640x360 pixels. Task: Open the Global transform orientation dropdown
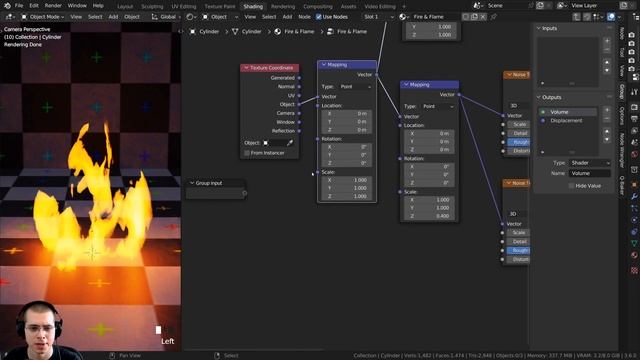pyautogui.click(x=166, y=17)
